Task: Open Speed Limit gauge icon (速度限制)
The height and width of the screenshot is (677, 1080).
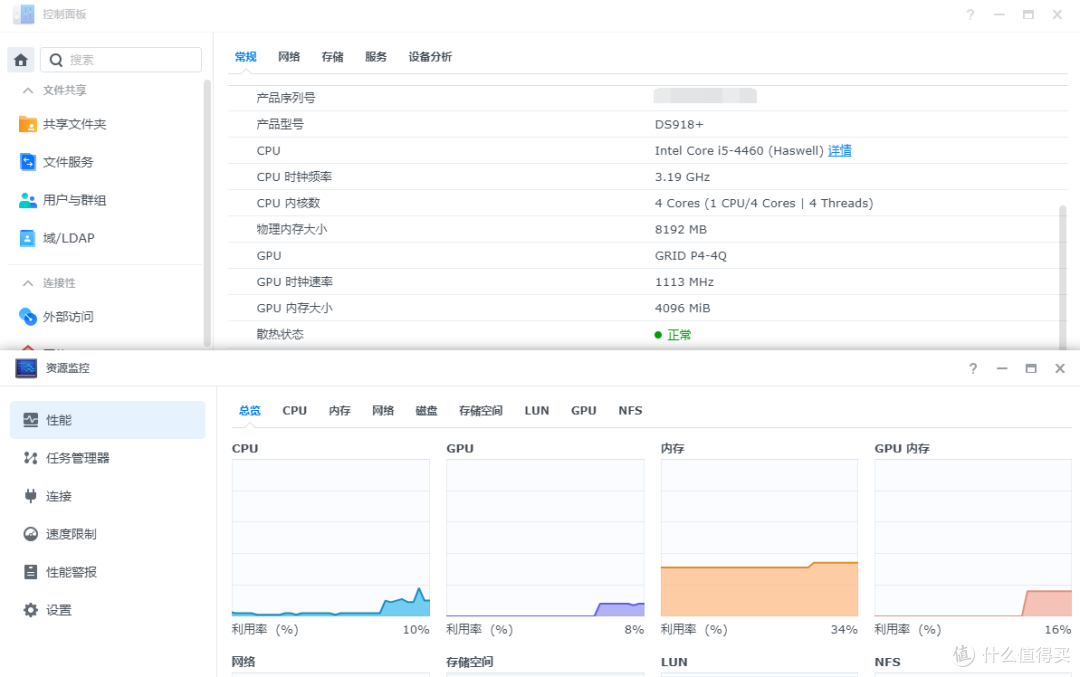Action: pyautogui.click(x=30, y=534)
